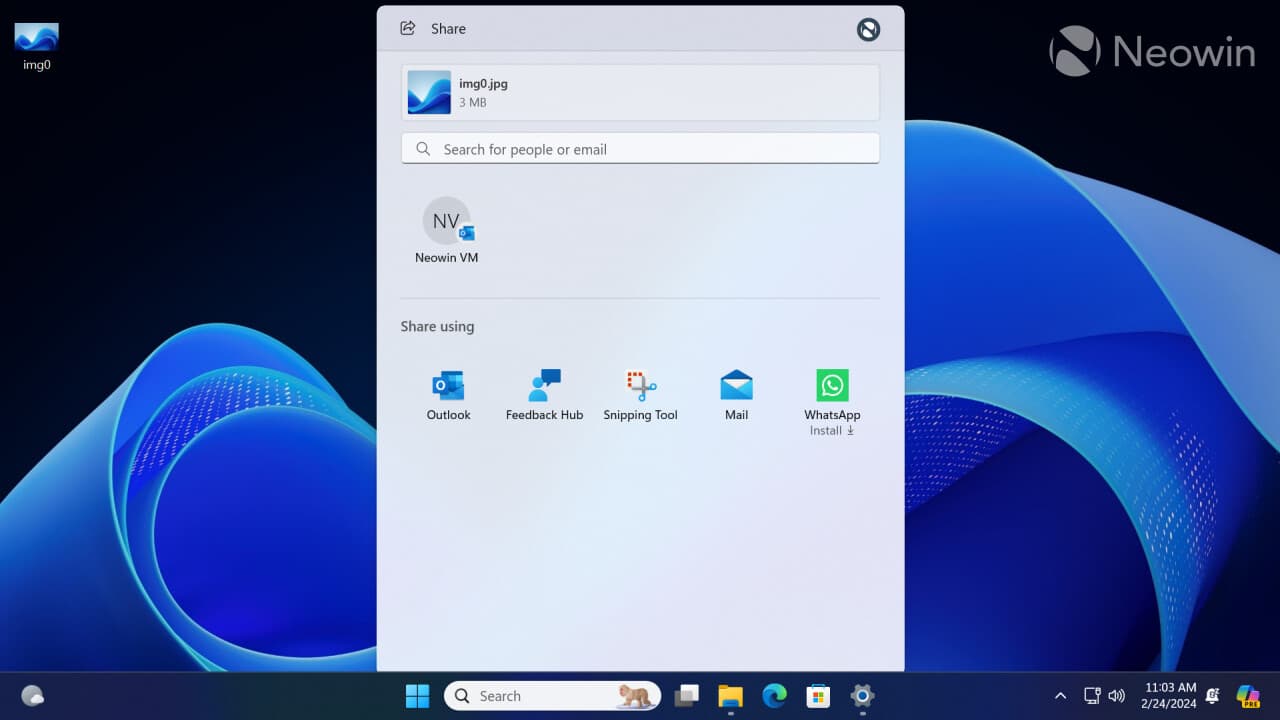Viewport: 1280px width, 720px height.
Task: Select Feedback Hub in the share list
Action: pos(544,390)
